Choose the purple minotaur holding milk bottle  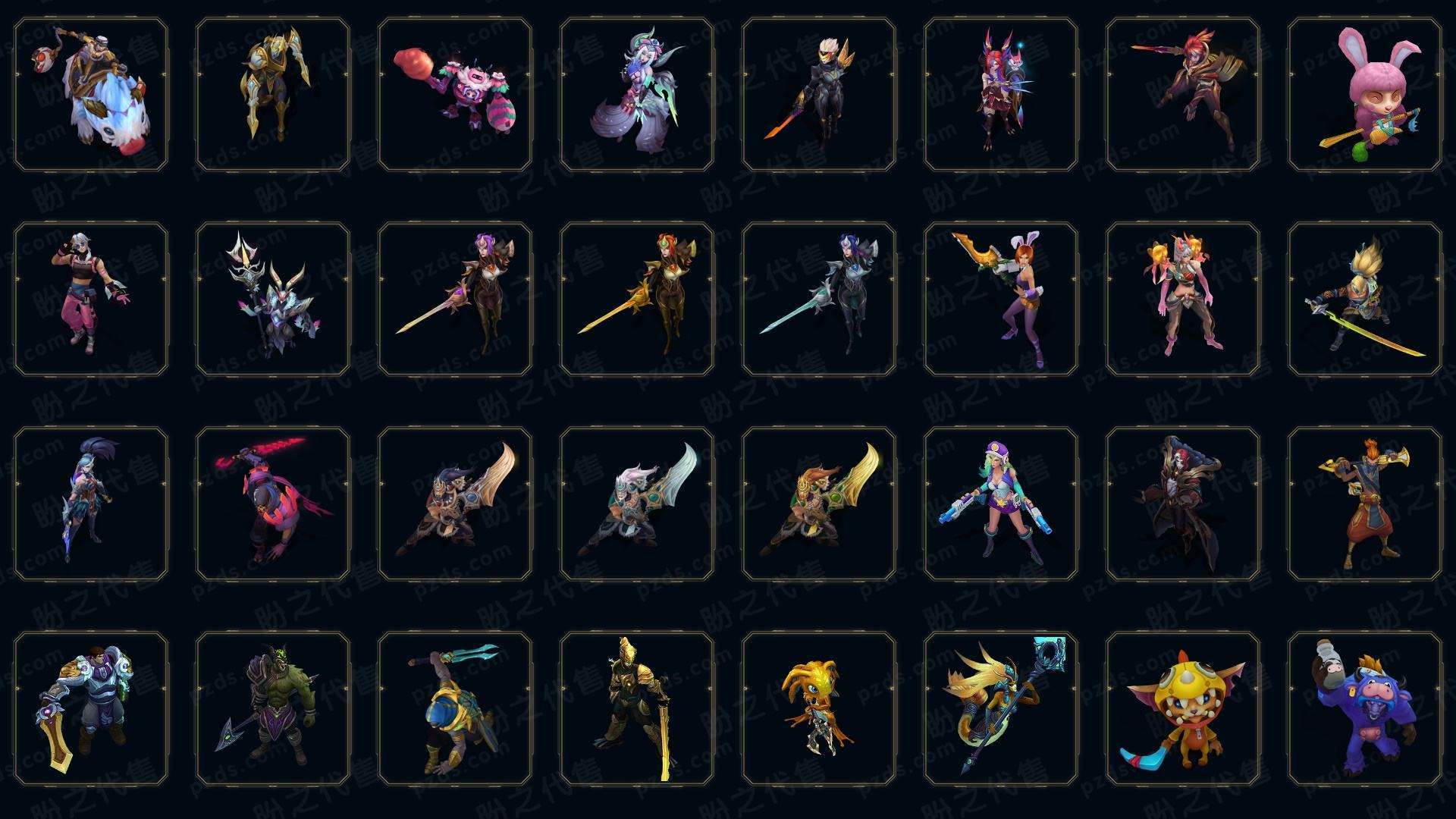click(1365, 709)
